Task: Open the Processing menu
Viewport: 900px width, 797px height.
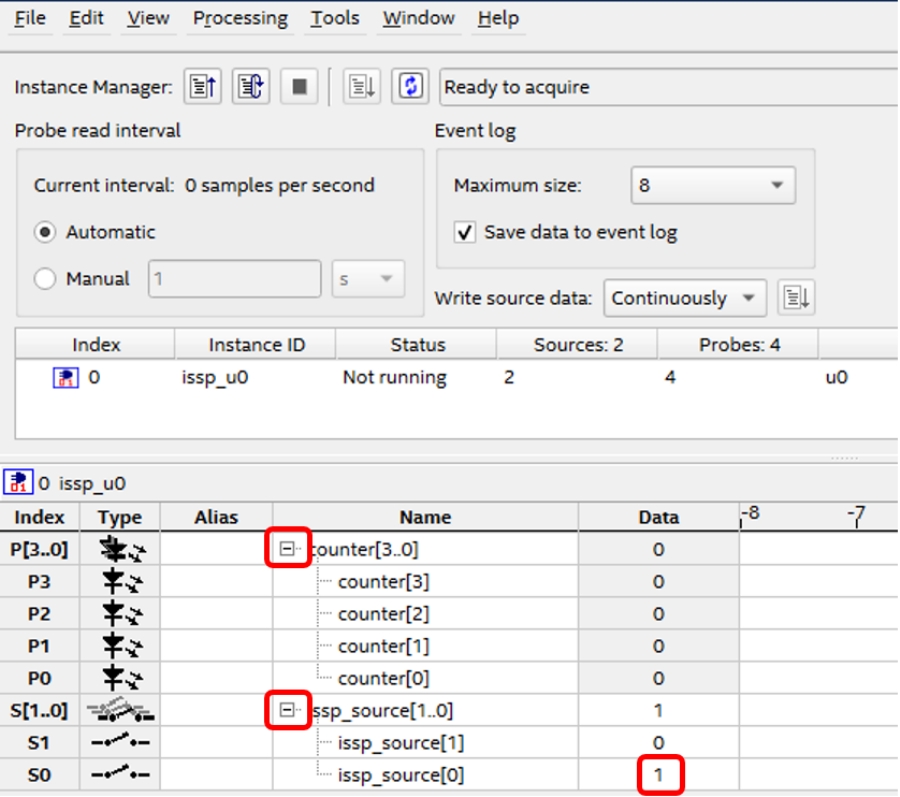Action: point(240,18)
